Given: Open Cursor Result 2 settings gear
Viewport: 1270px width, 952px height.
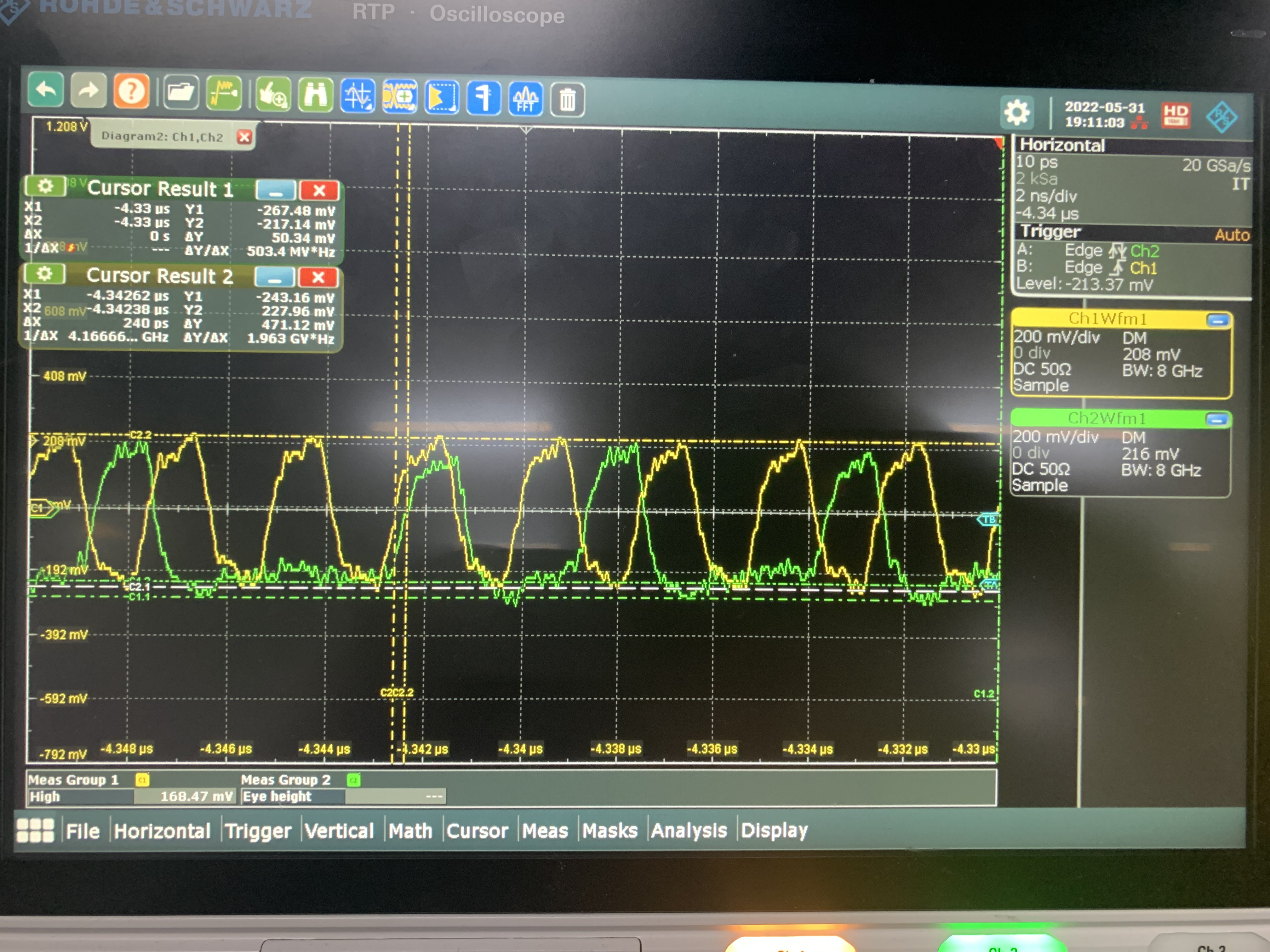Looking at the screenshot, I should tap(45, 273).
